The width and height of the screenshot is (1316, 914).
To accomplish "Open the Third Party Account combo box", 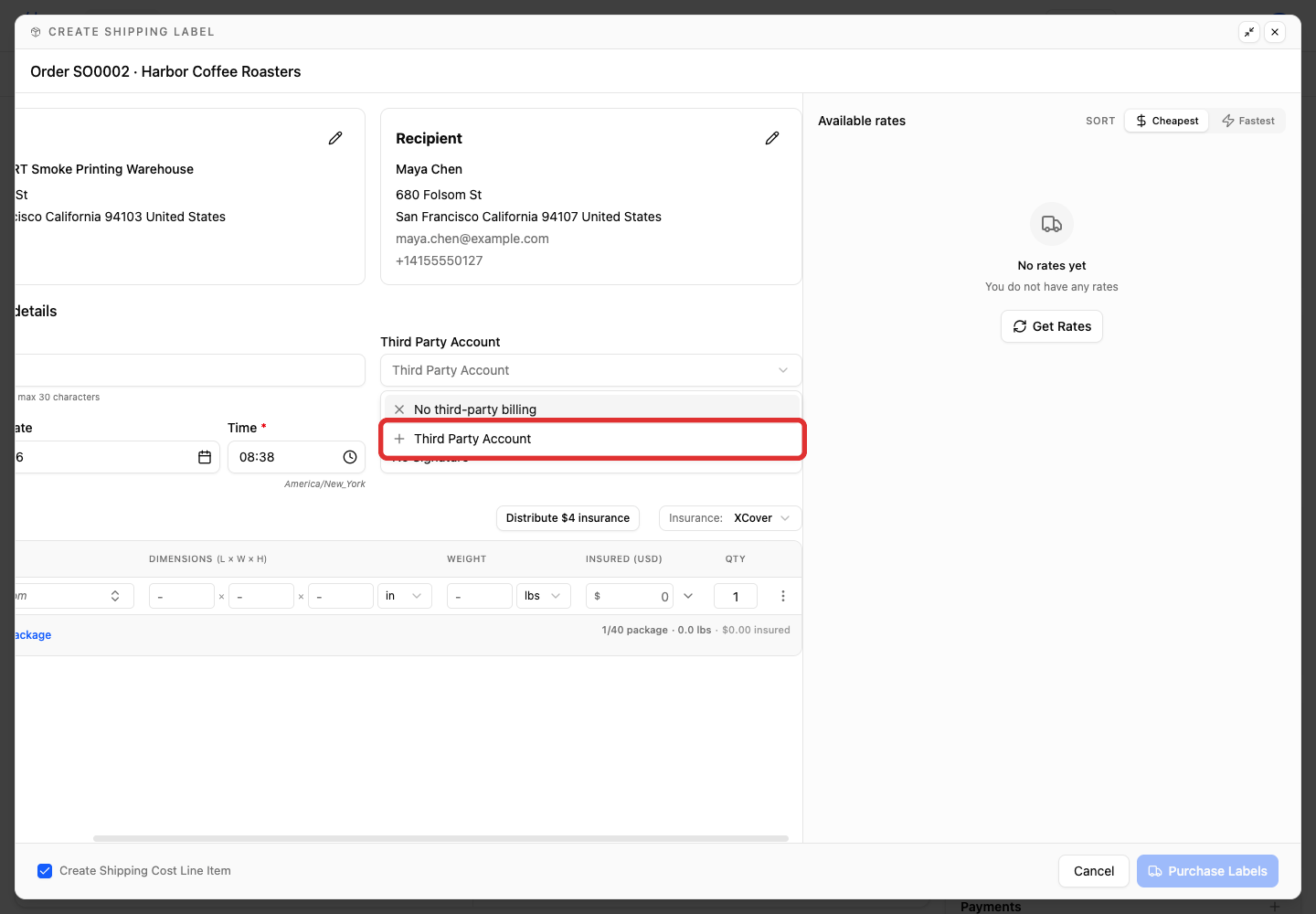I will tap(590, 370).
